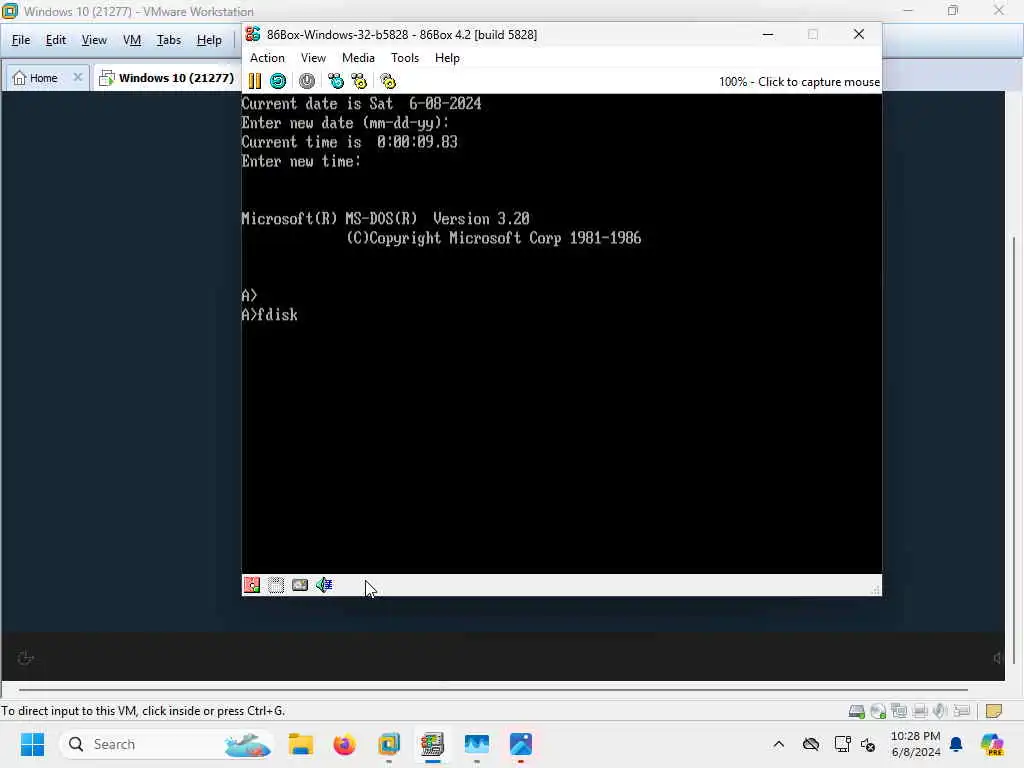The image size is (1024, 768).
Task: Open clock showing 10:28 PM
Action: tap(916, 744)
